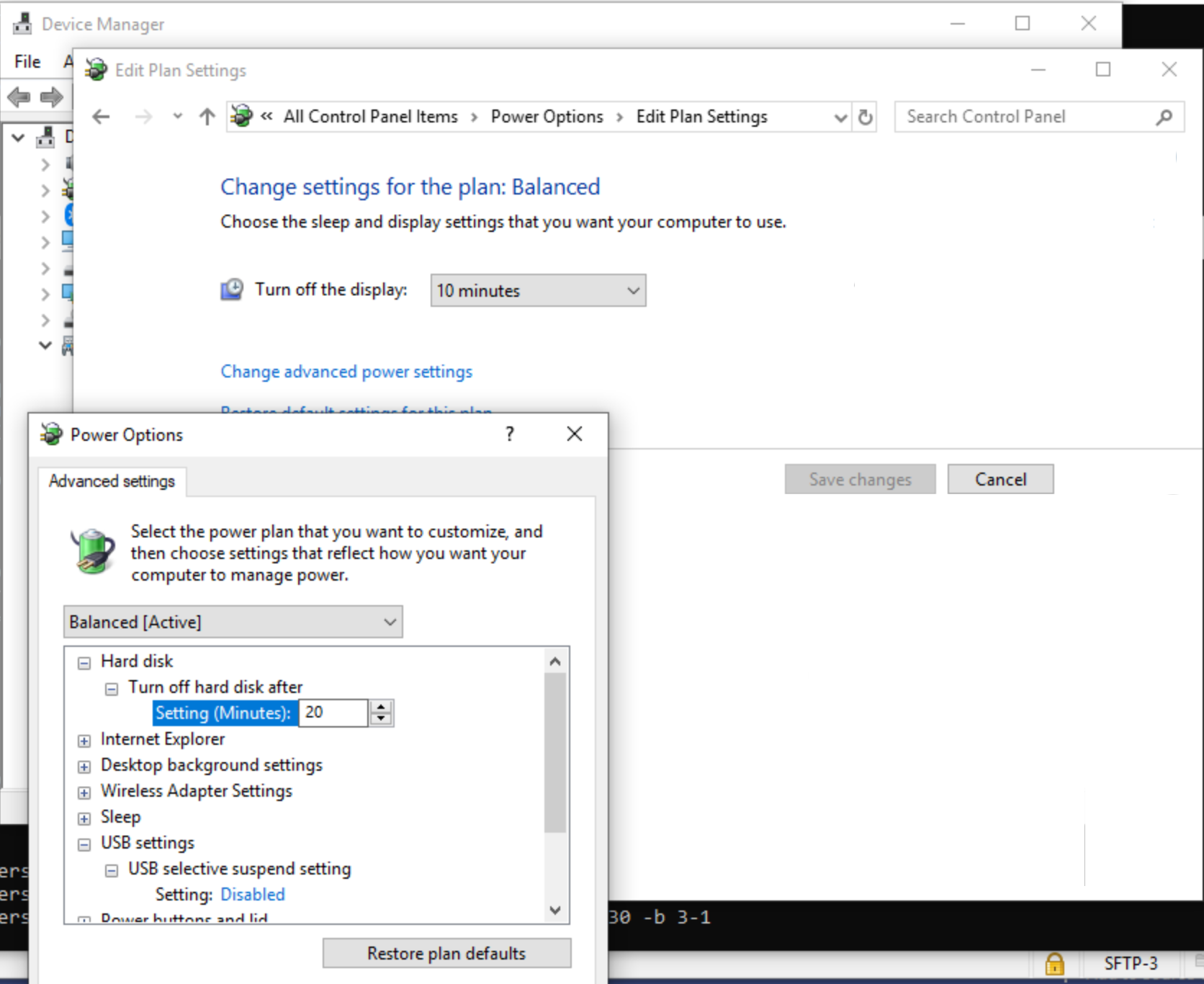Open context help via the question mark icon
The image size is (1204, 984).
509,434
